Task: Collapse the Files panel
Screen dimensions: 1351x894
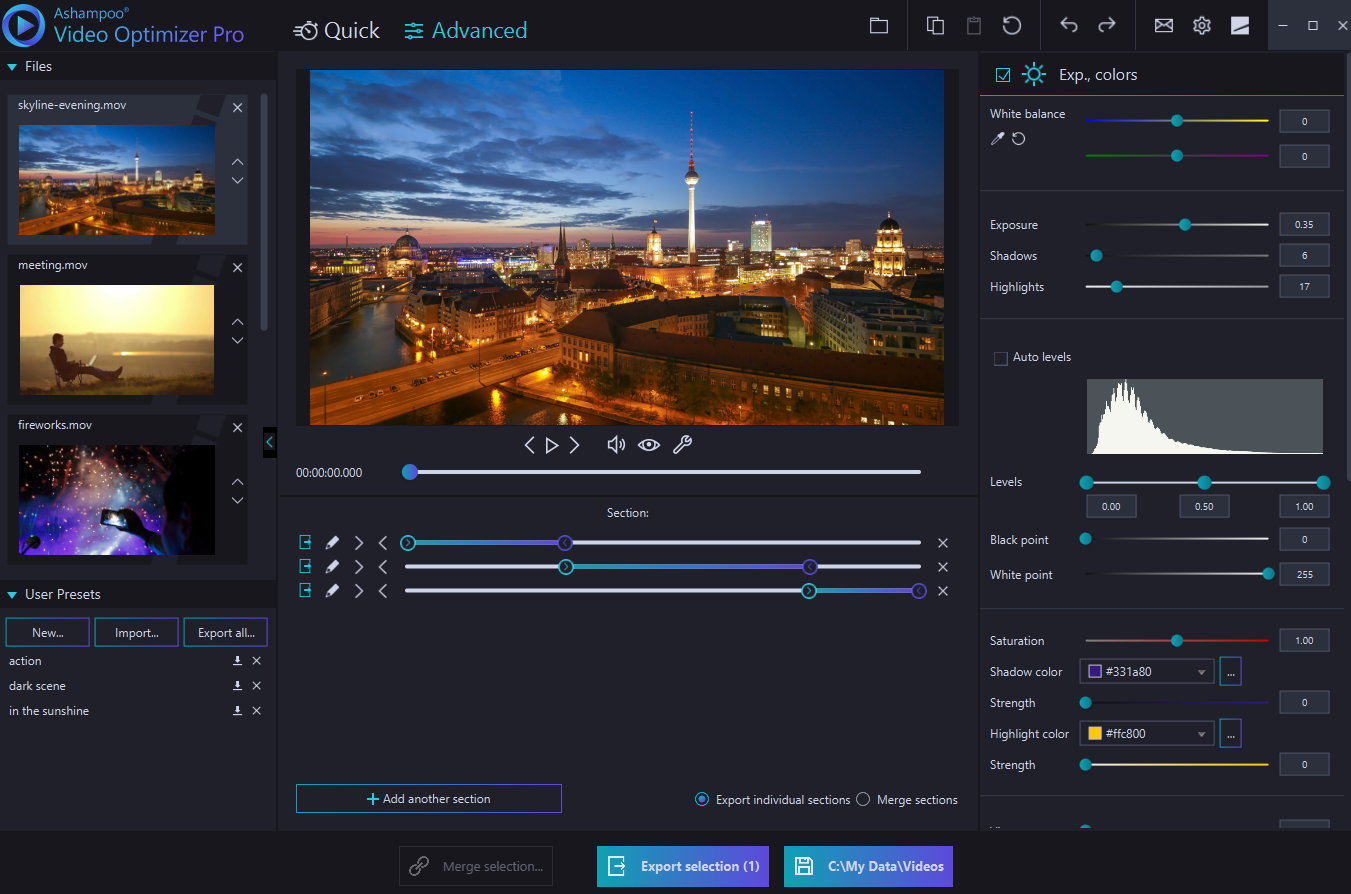Action: 11,66
